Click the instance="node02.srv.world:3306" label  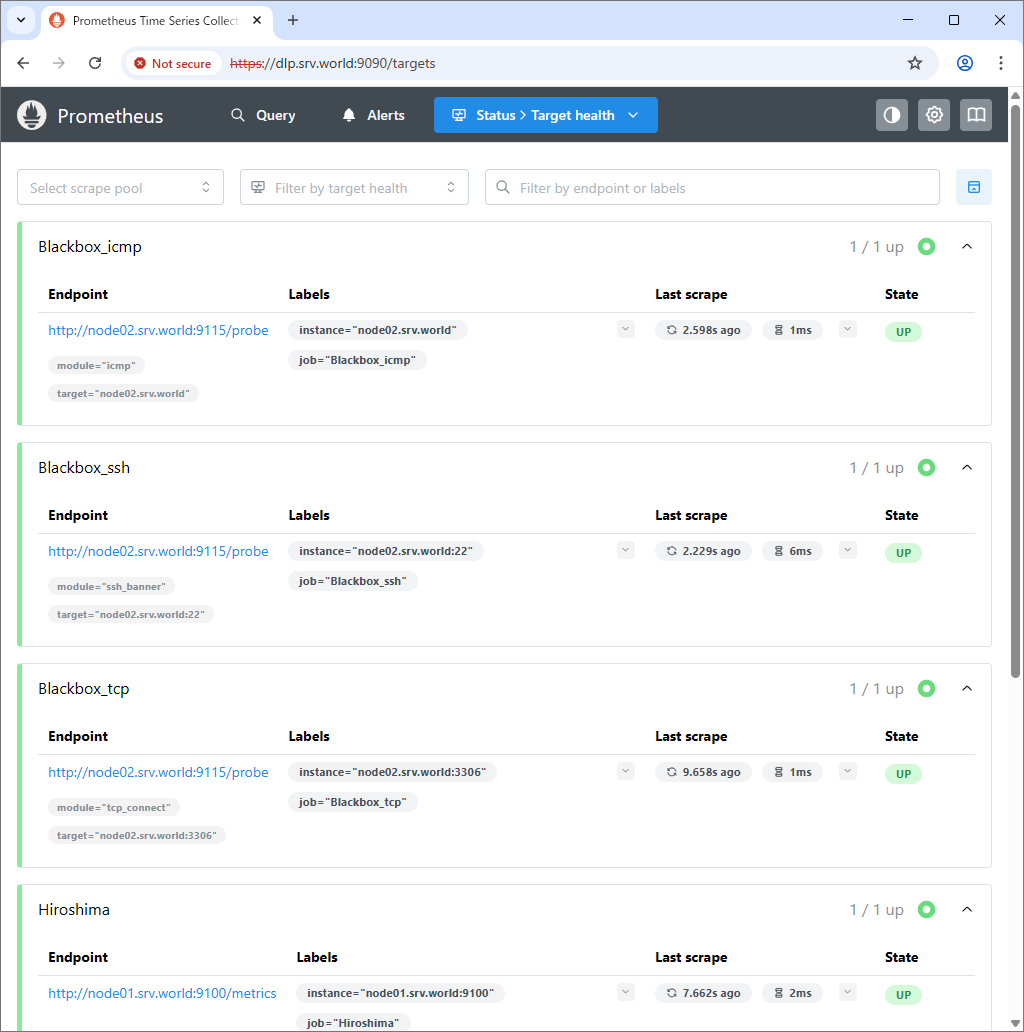392,772
